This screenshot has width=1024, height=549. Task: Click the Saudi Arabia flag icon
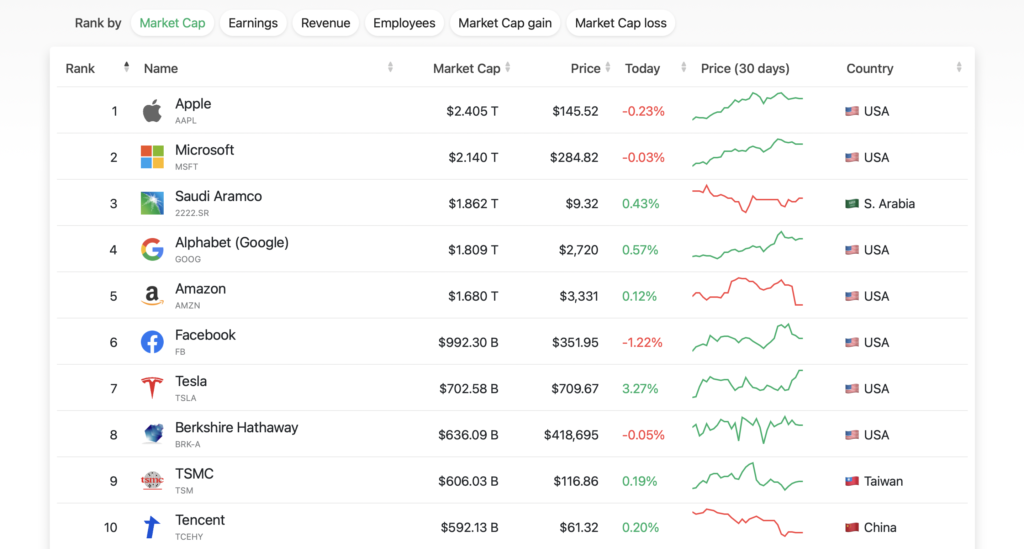[852, 204]
